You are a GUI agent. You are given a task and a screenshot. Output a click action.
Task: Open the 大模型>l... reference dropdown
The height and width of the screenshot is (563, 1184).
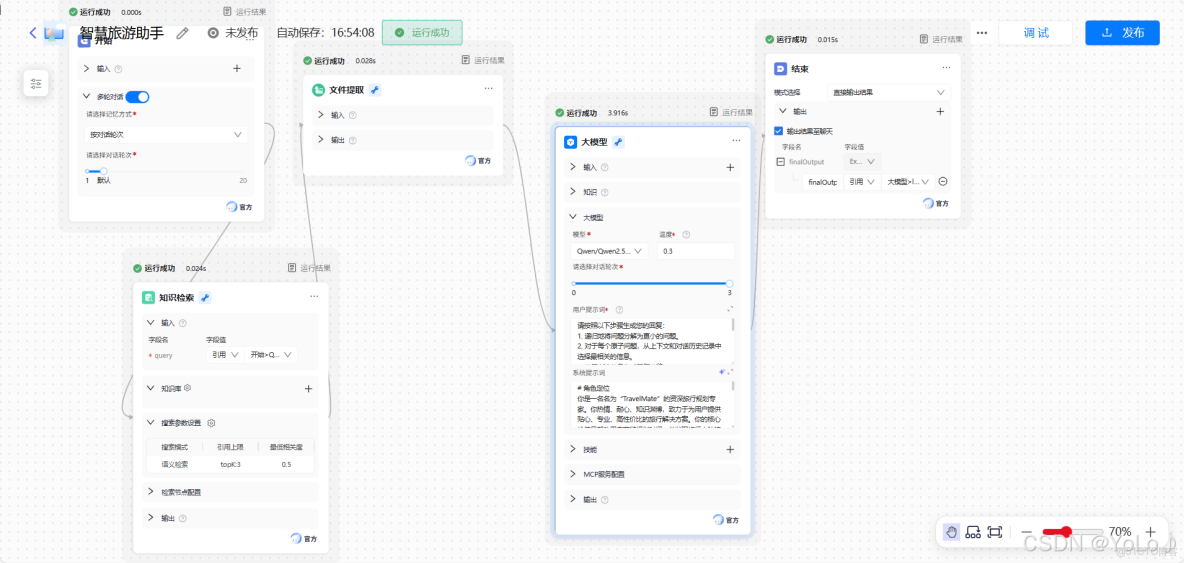[908, 182]
